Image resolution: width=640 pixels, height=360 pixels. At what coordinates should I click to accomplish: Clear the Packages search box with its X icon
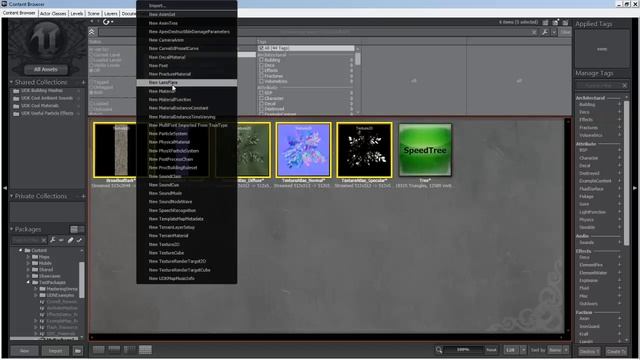[44, 240]
